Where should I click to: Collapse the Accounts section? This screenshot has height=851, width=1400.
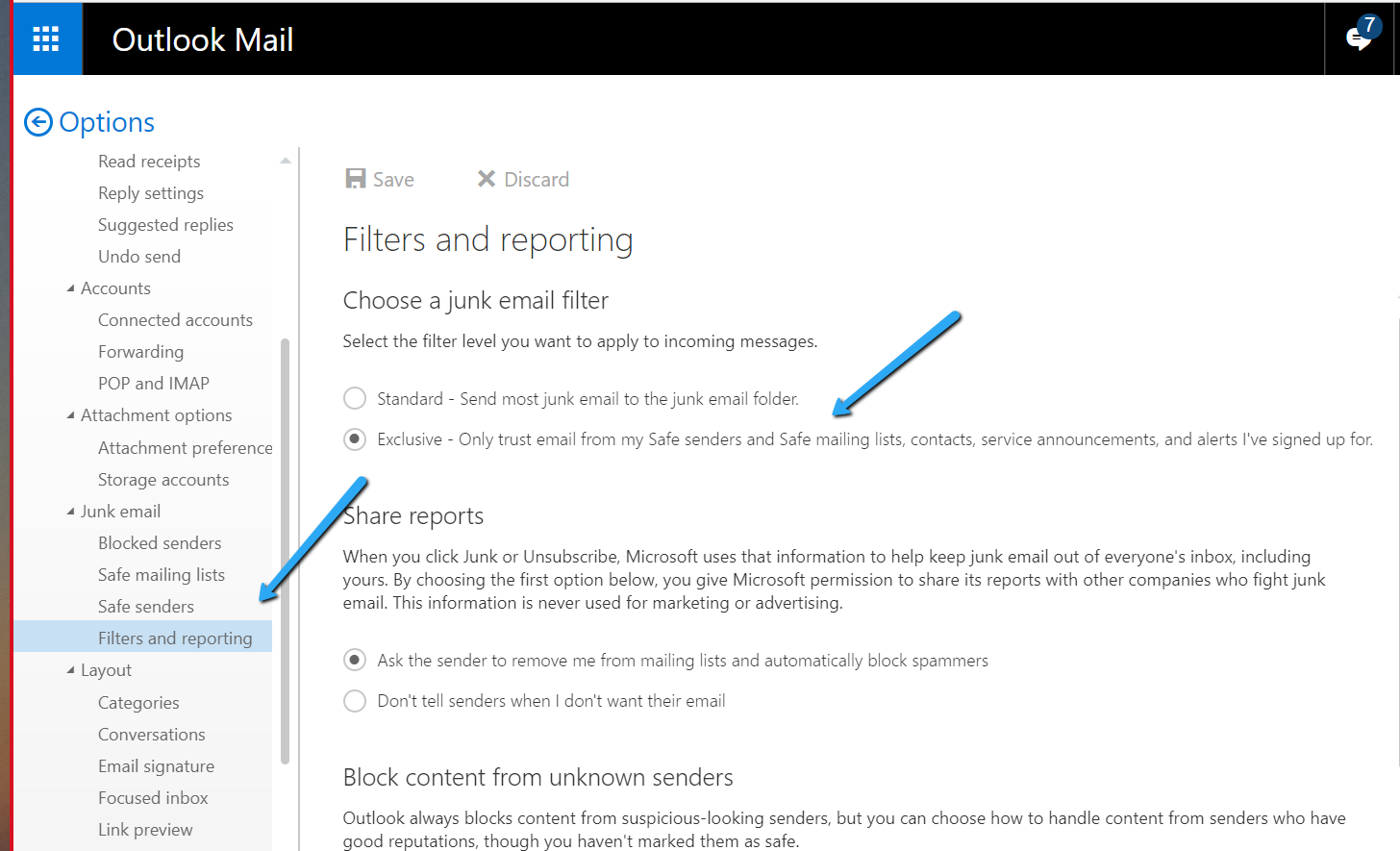(71, 288)
